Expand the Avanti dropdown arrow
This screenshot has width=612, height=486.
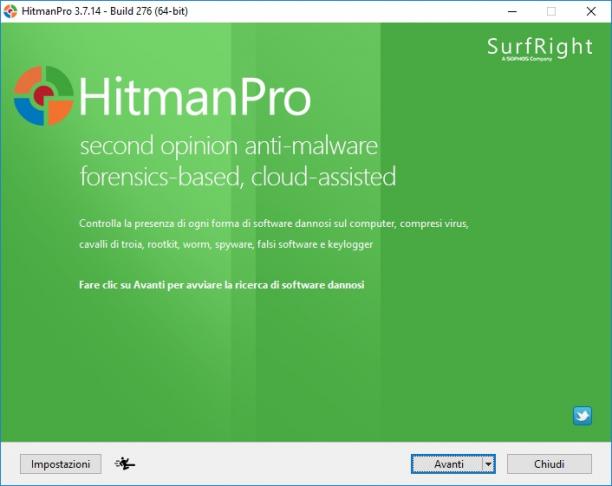click(488, 464)
